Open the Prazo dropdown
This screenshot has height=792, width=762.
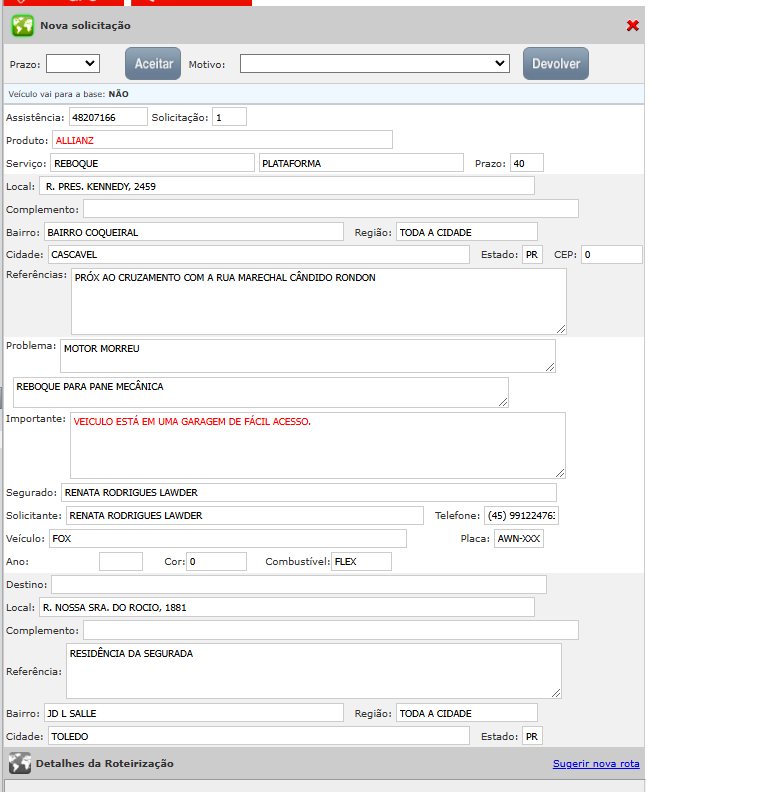point(73,64)
